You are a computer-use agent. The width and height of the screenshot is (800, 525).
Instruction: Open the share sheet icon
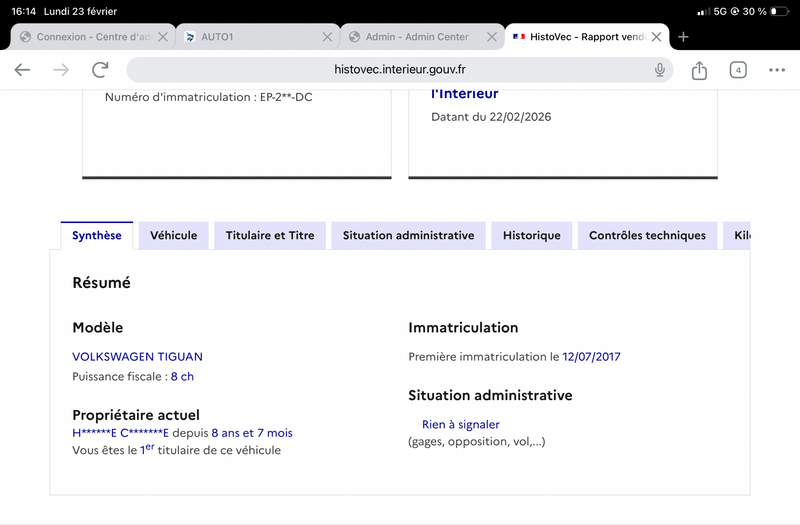(699, 70)
